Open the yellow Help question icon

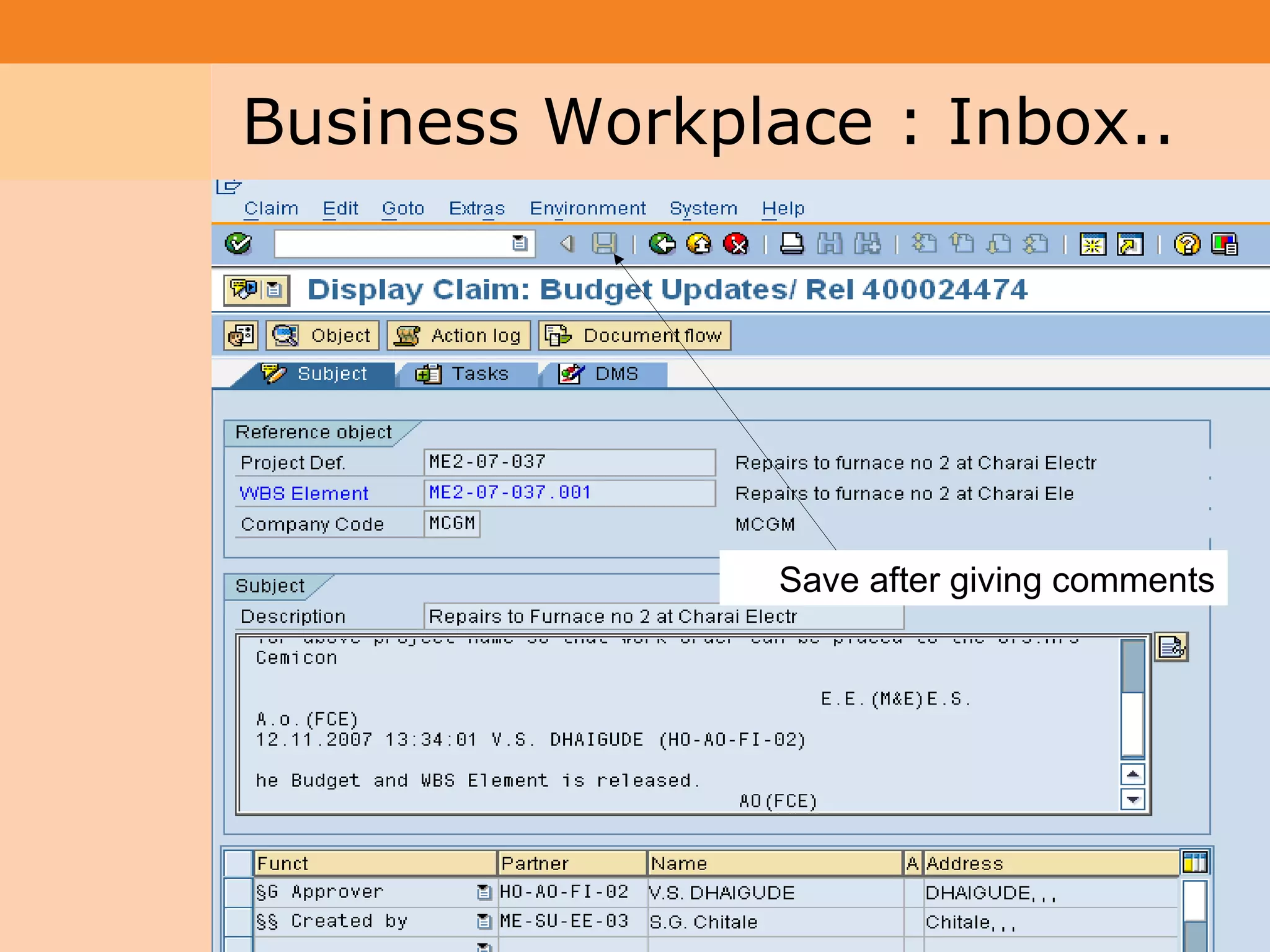(x=1187, y=244)
